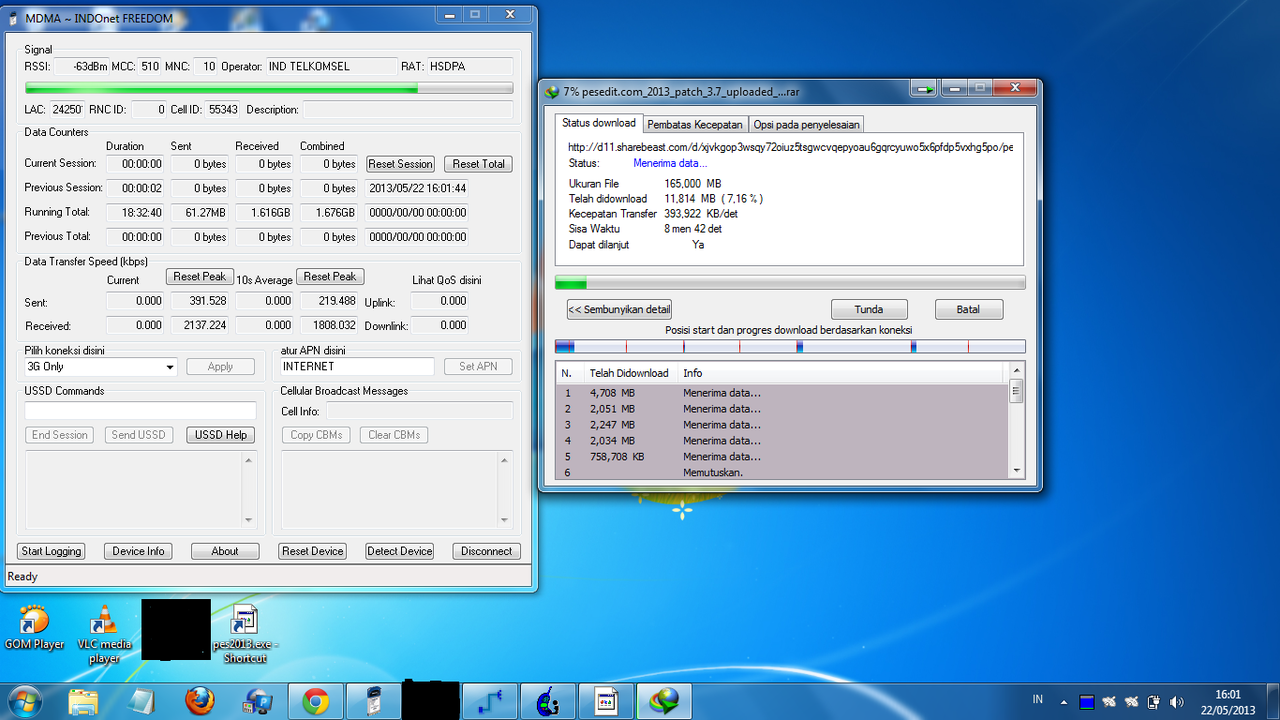The image size is (1280, 720).
Task: Click the volume speaker icon in the tray
Action: coord(1176,702)
